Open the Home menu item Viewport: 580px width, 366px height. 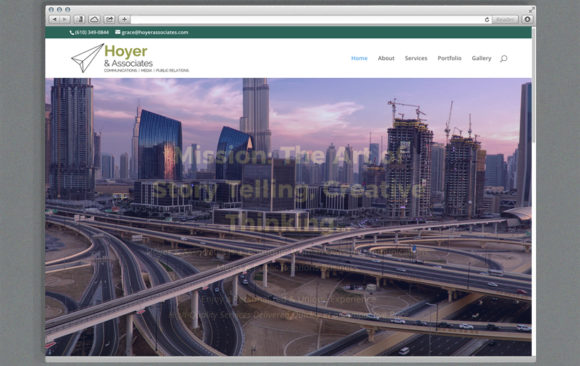click(359, 58)
